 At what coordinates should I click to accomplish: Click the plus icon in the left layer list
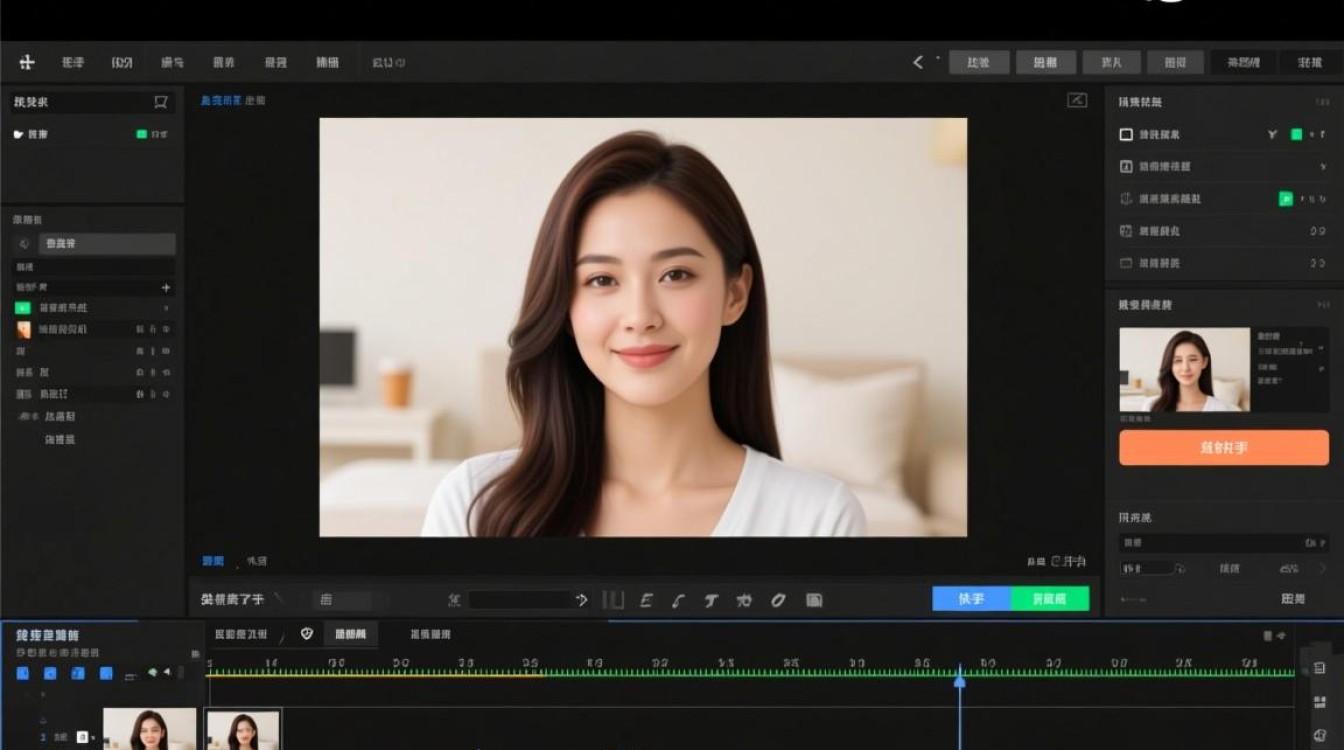tap(166, 288)
